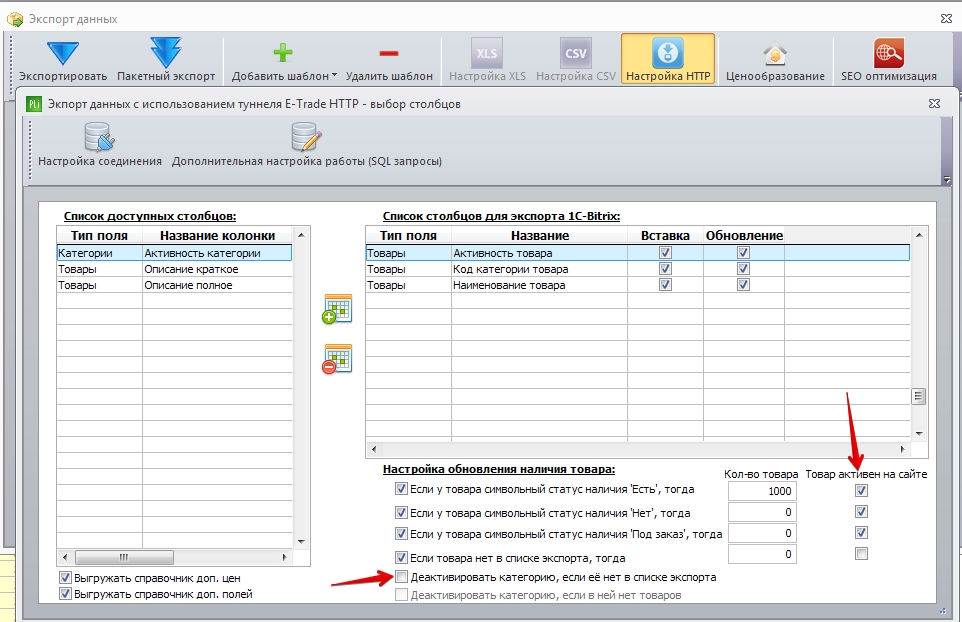Open the Ценообразование tool
Screen dimensions: 962x622
click(x=775, y=60)
